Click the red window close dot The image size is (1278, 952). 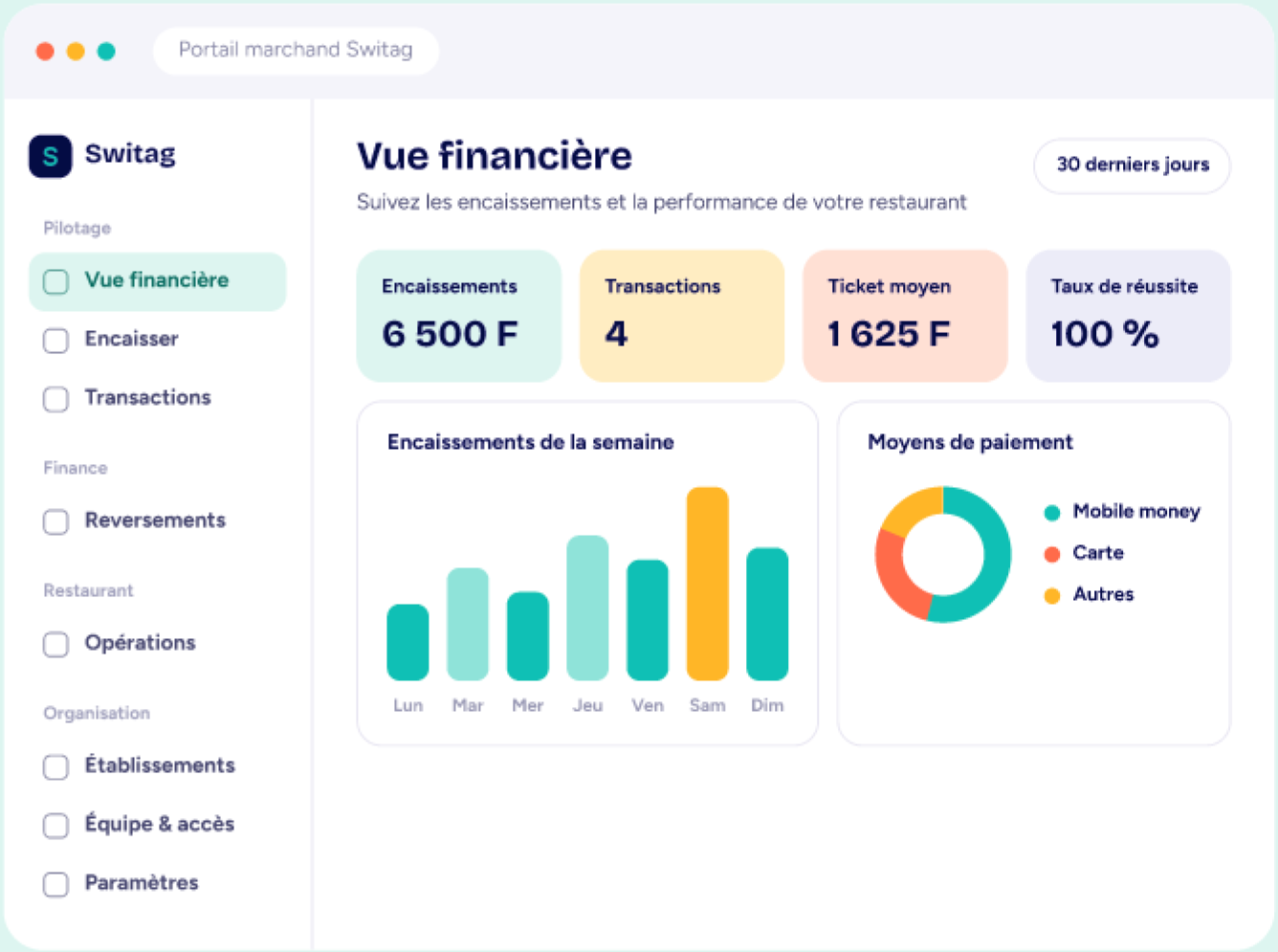pyautogui.click(x=45, y=51)
